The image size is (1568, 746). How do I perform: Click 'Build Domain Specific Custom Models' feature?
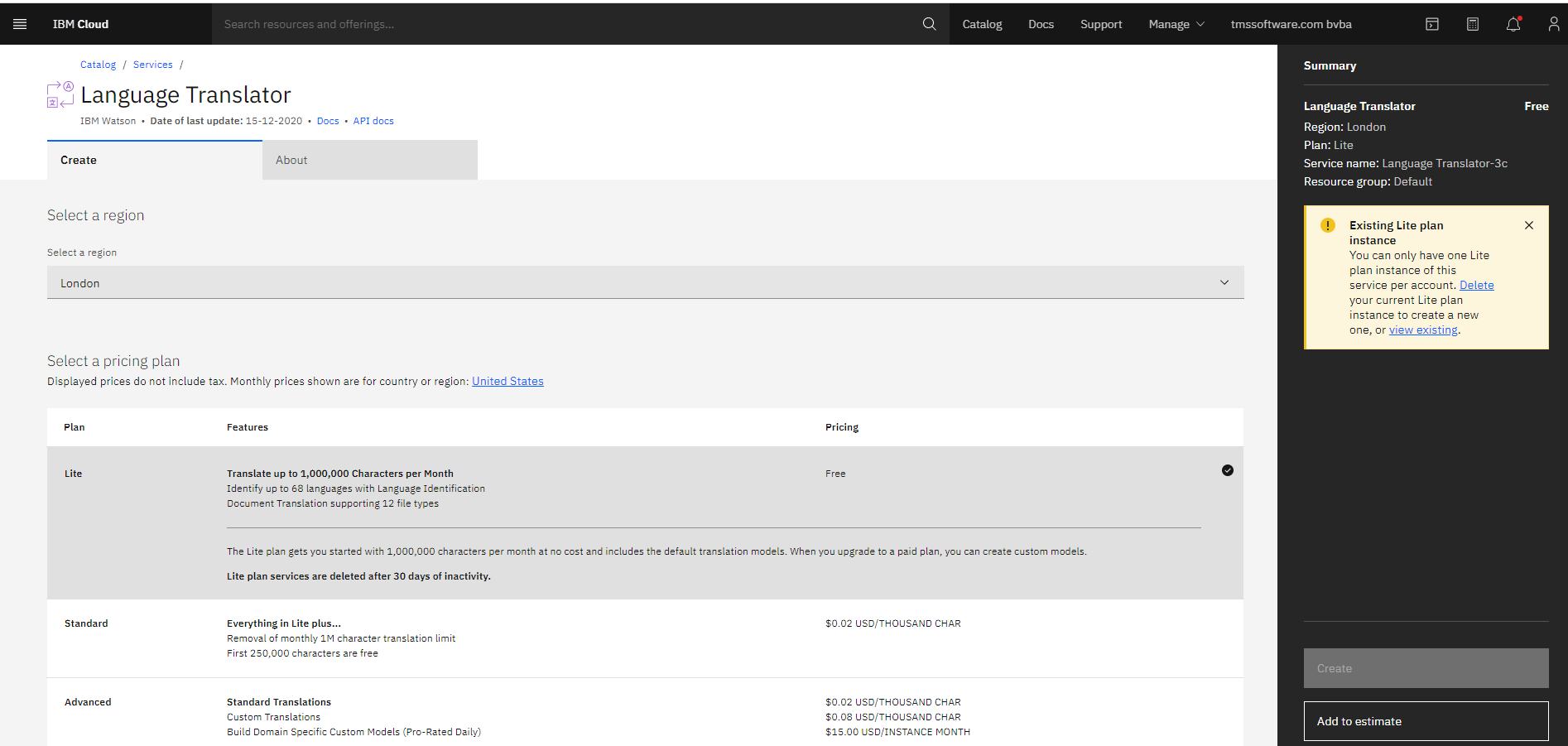(354, 732)
